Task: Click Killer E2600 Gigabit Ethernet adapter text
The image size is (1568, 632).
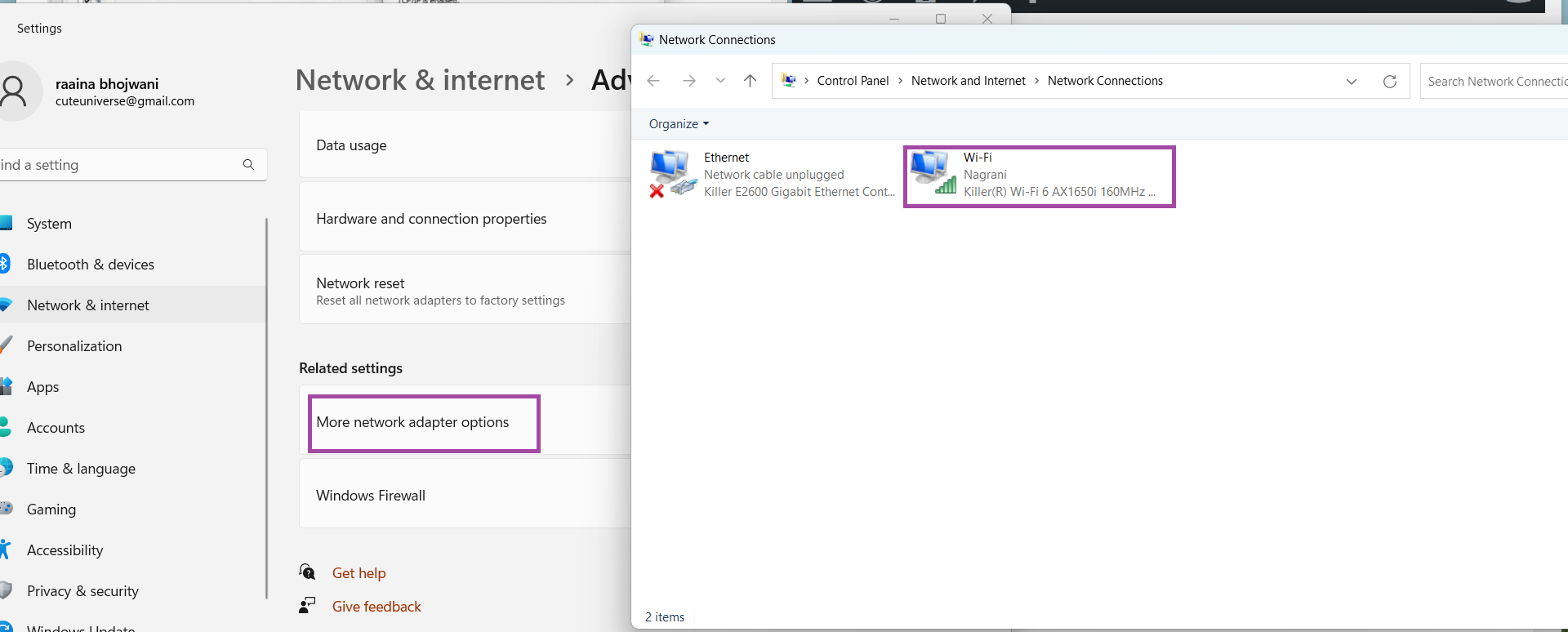Action: coord(800,192)
